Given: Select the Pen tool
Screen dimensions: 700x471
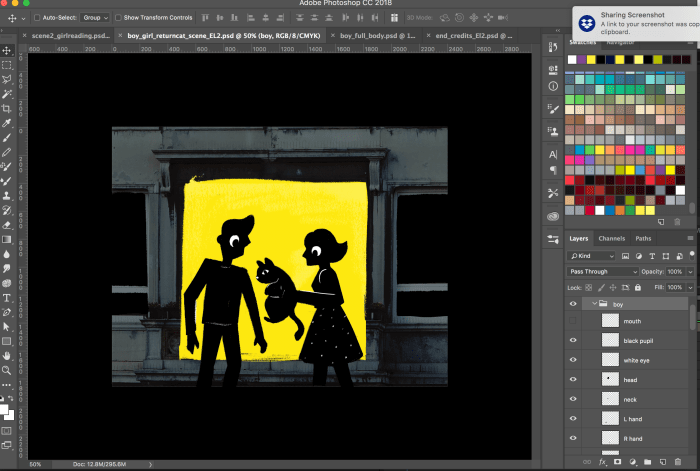Looking at the screenshot, I should tap(7, 312).
